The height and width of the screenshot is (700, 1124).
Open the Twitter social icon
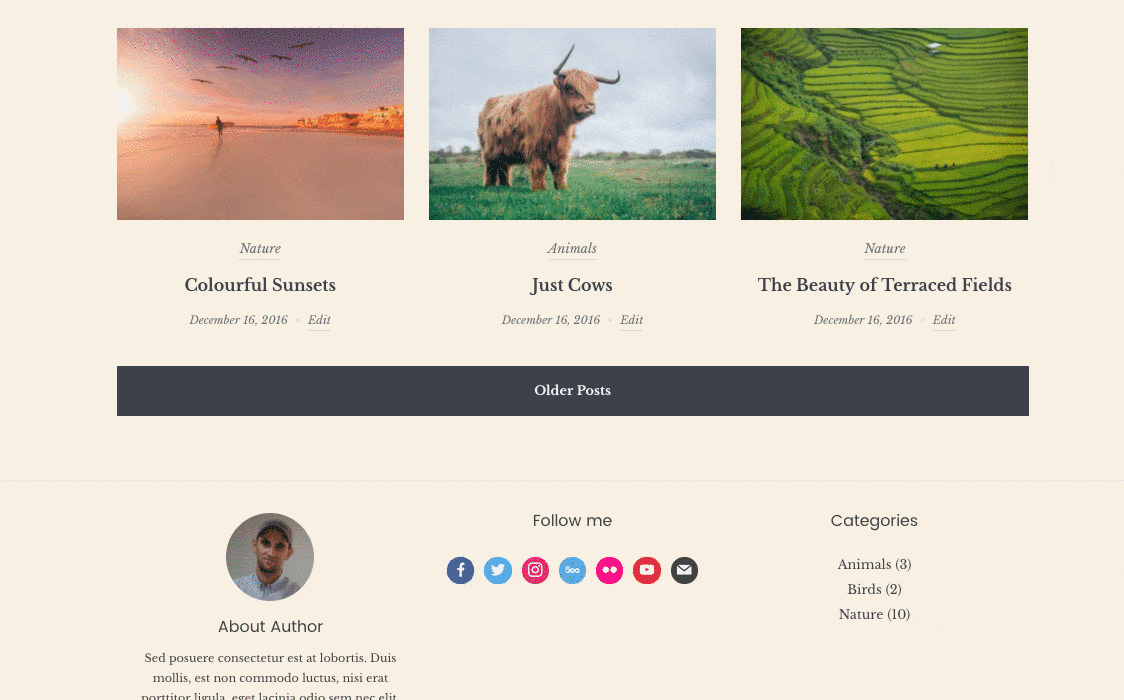pyautogui.click(x=497, y=570)
